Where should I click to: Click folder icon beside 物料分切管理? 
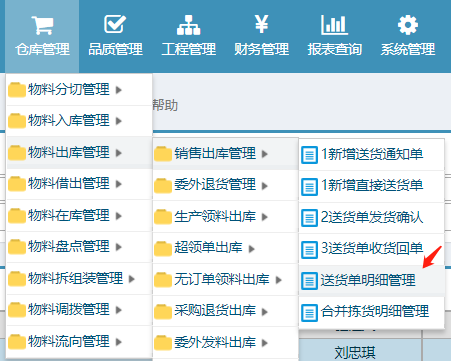pyautogui.click(x=17, y=90)
